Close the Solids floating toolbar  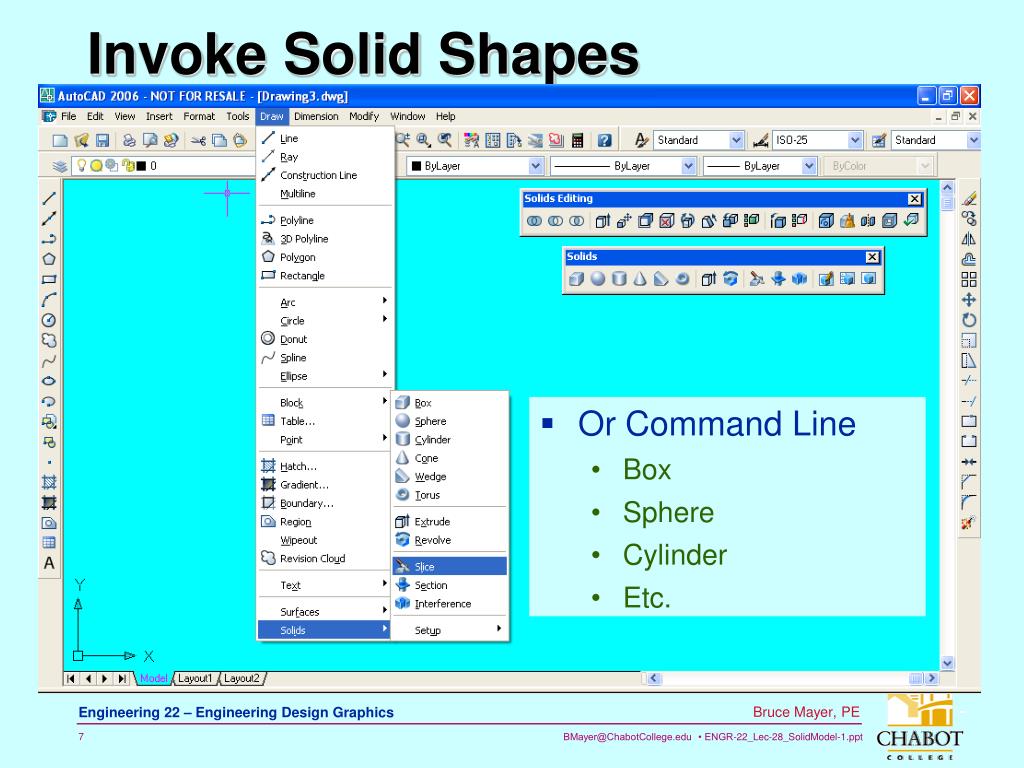click(872, 257)
